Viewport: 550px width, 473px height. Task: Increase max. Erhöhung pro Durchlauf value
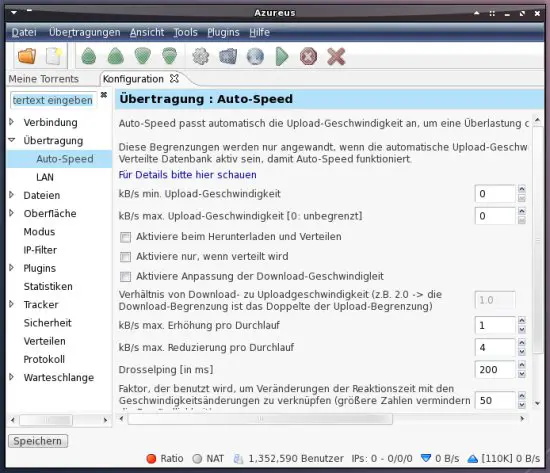(522, 320)
